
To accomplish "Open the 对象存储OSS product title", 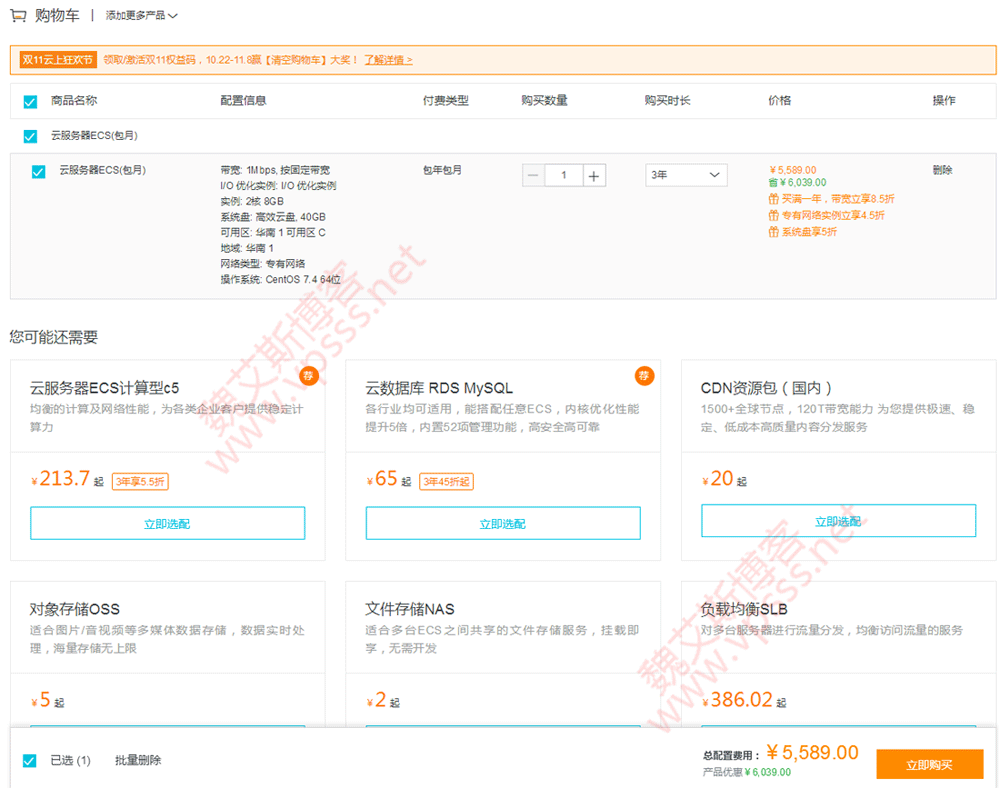I will point(75,609).
